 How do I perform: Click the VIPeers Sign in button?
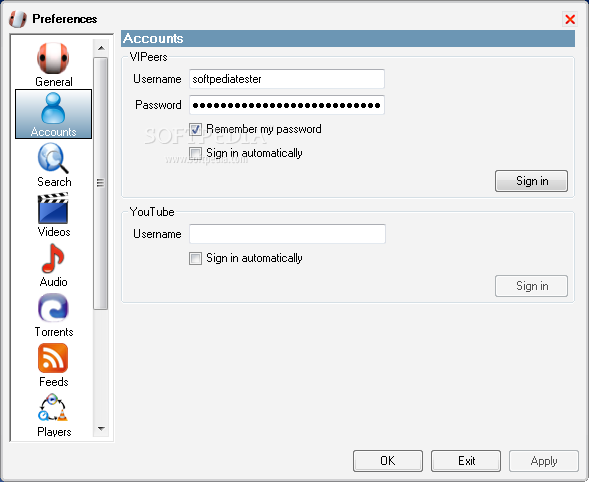point(531,181)
